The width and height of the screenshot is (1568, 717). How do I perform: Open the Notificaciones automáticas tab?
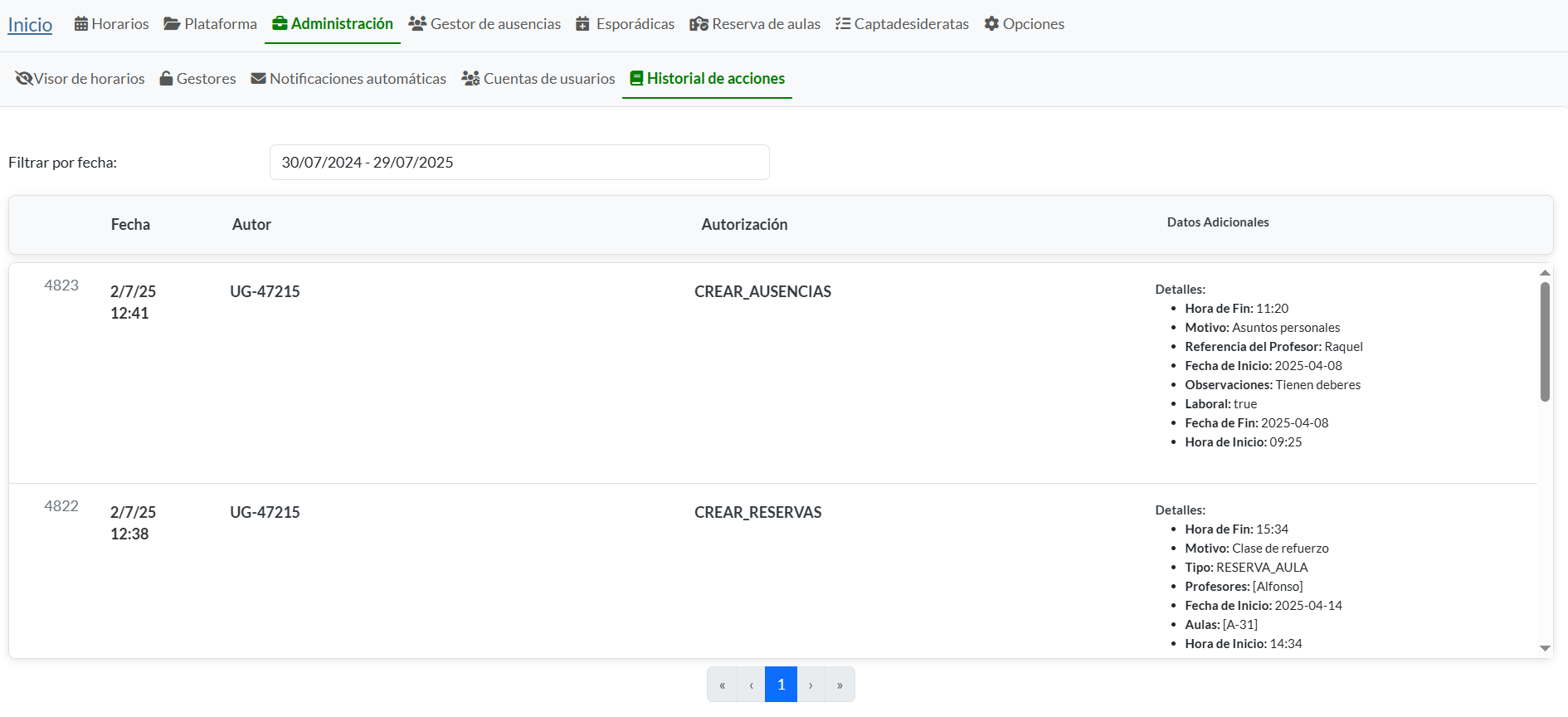(348, 79)
